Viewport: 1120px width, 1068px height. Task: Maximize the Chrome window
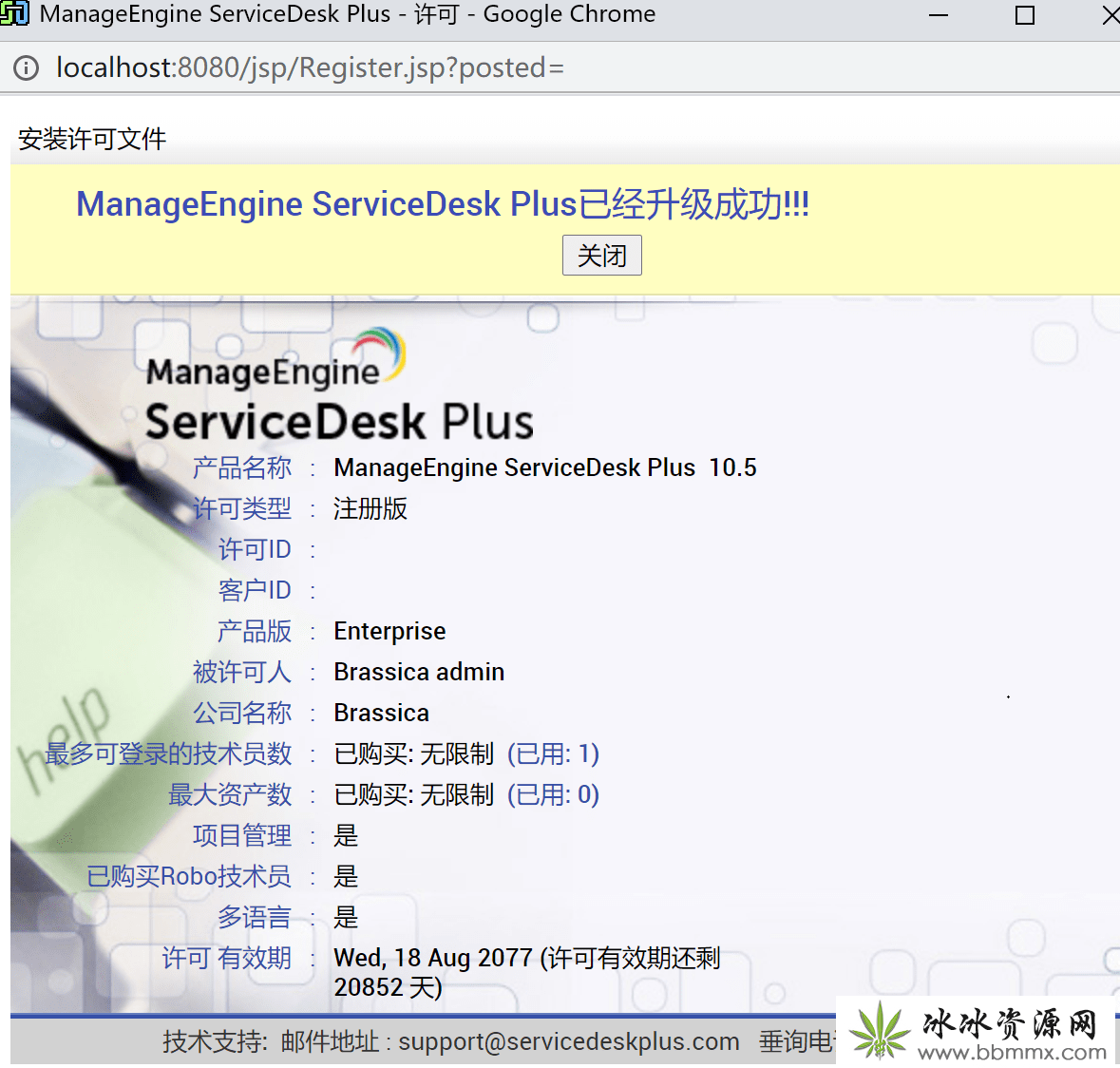coord(1024,14)
